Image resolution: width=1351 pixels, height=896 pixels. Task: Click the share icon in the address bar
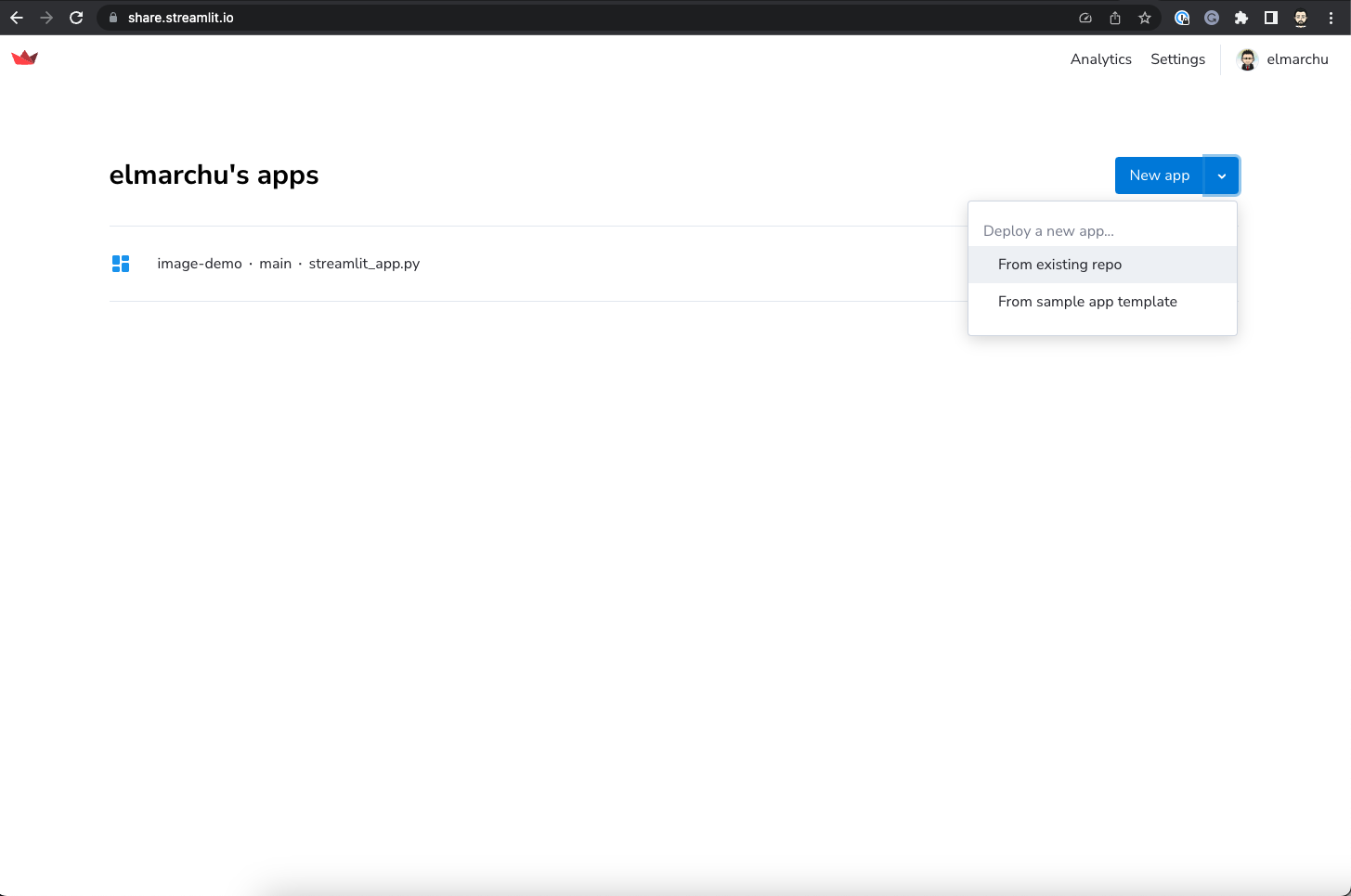(x=1114, y=18)
